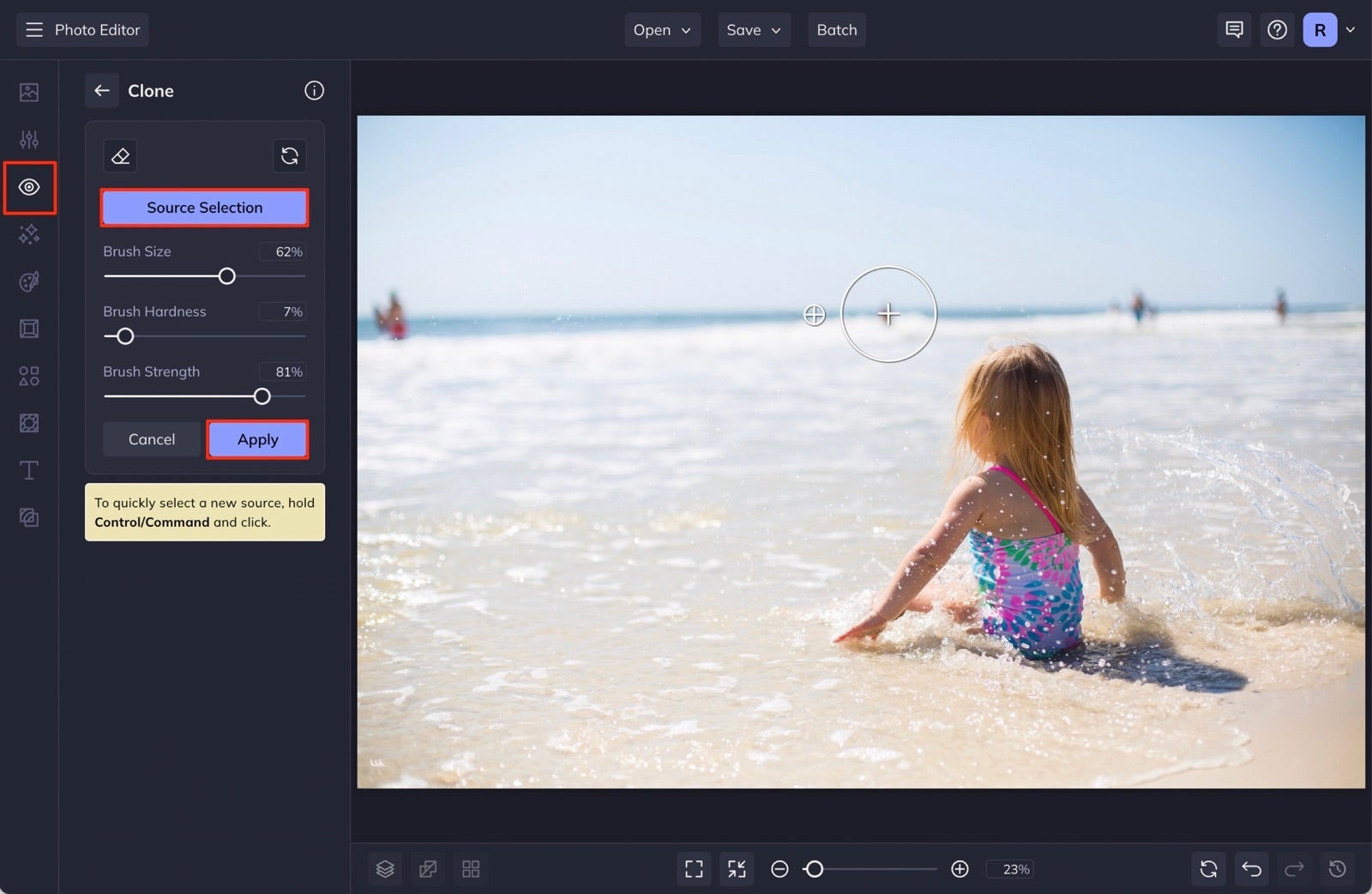Open the Artsy palette tool
The width and height of the screenshot is (1372, 894).
pyautogui.click(x=29, y=281)
